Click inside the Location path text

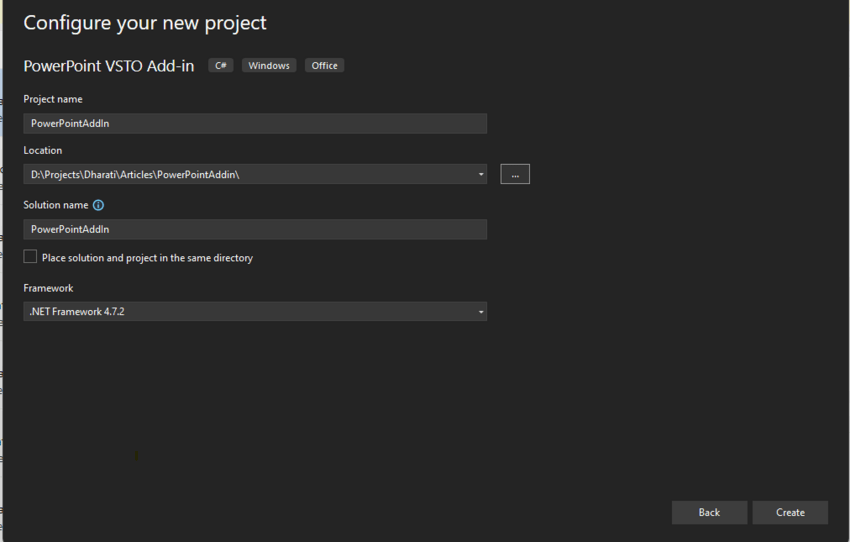point(135,175)
